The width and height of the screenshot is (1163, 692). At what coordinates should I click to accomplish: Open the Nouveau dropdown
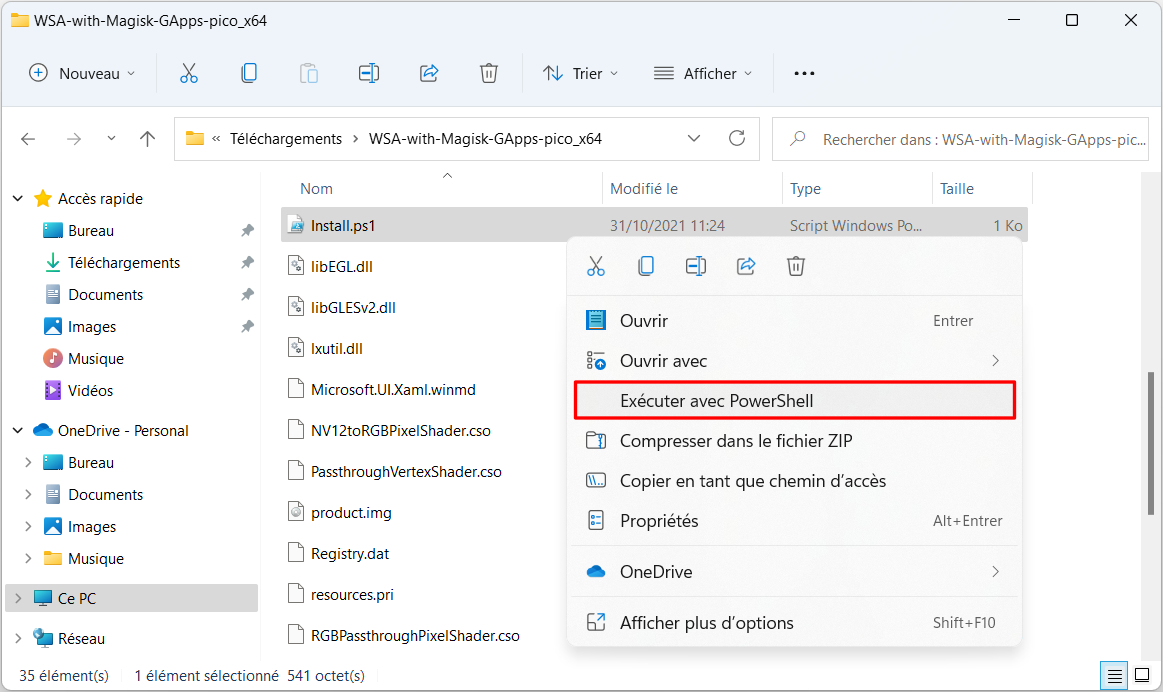pos(82,73)
